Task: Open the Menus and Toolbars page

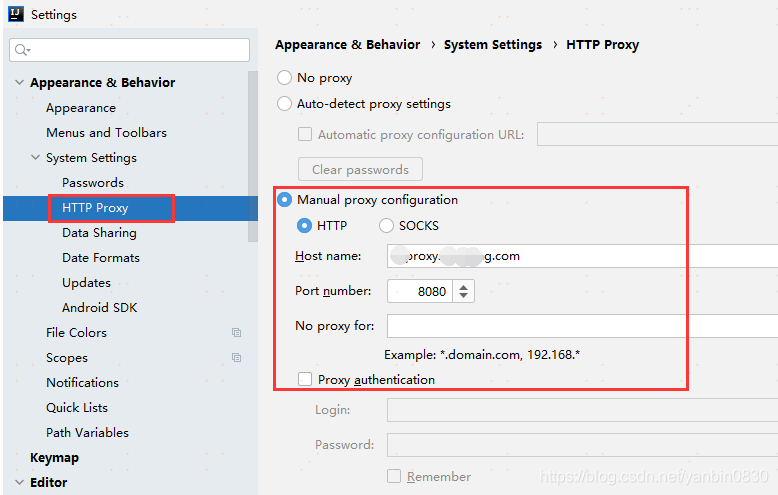Action: 106,133
